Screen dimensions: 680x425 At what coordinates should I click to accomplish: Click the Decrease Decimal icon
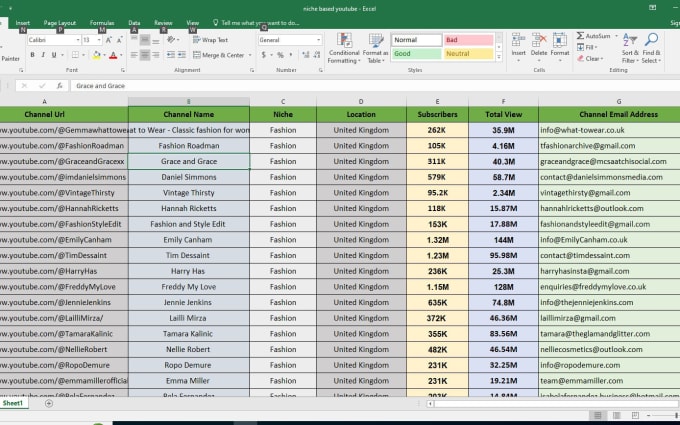pos(317,55)
